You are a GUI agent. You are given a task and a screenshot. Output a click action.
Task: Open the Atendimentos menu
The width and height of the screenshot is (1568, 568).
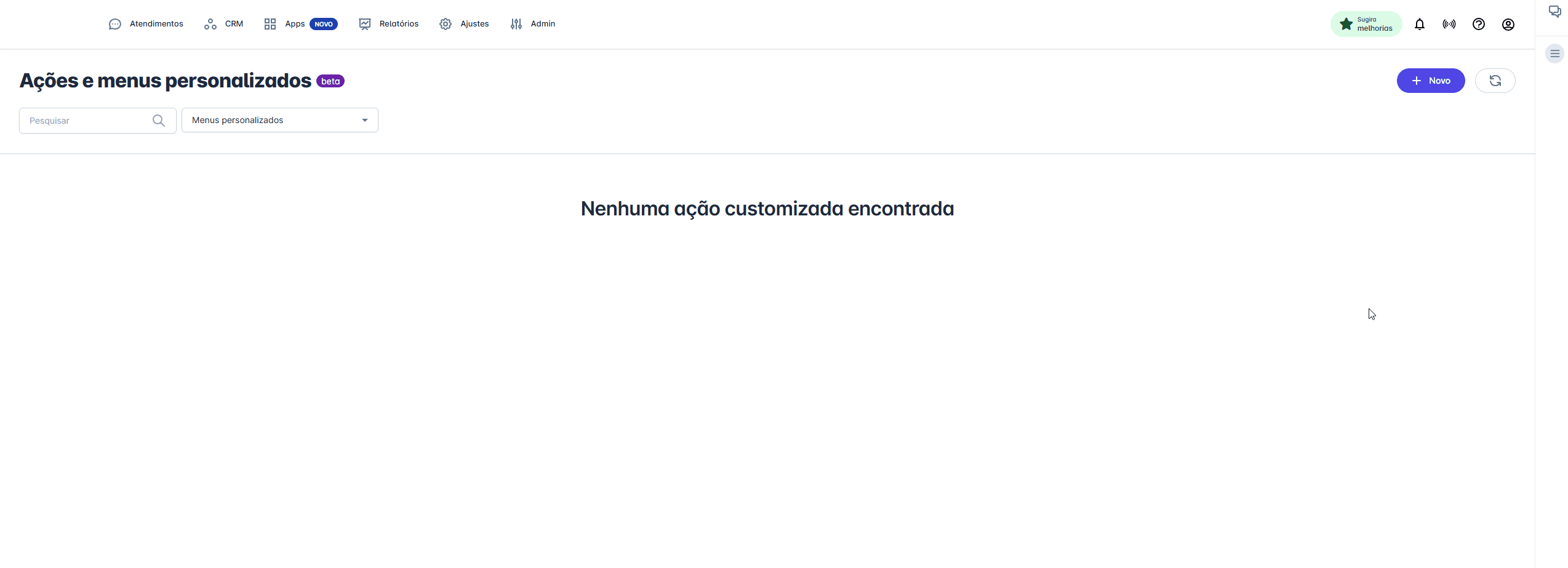(146, 24)
